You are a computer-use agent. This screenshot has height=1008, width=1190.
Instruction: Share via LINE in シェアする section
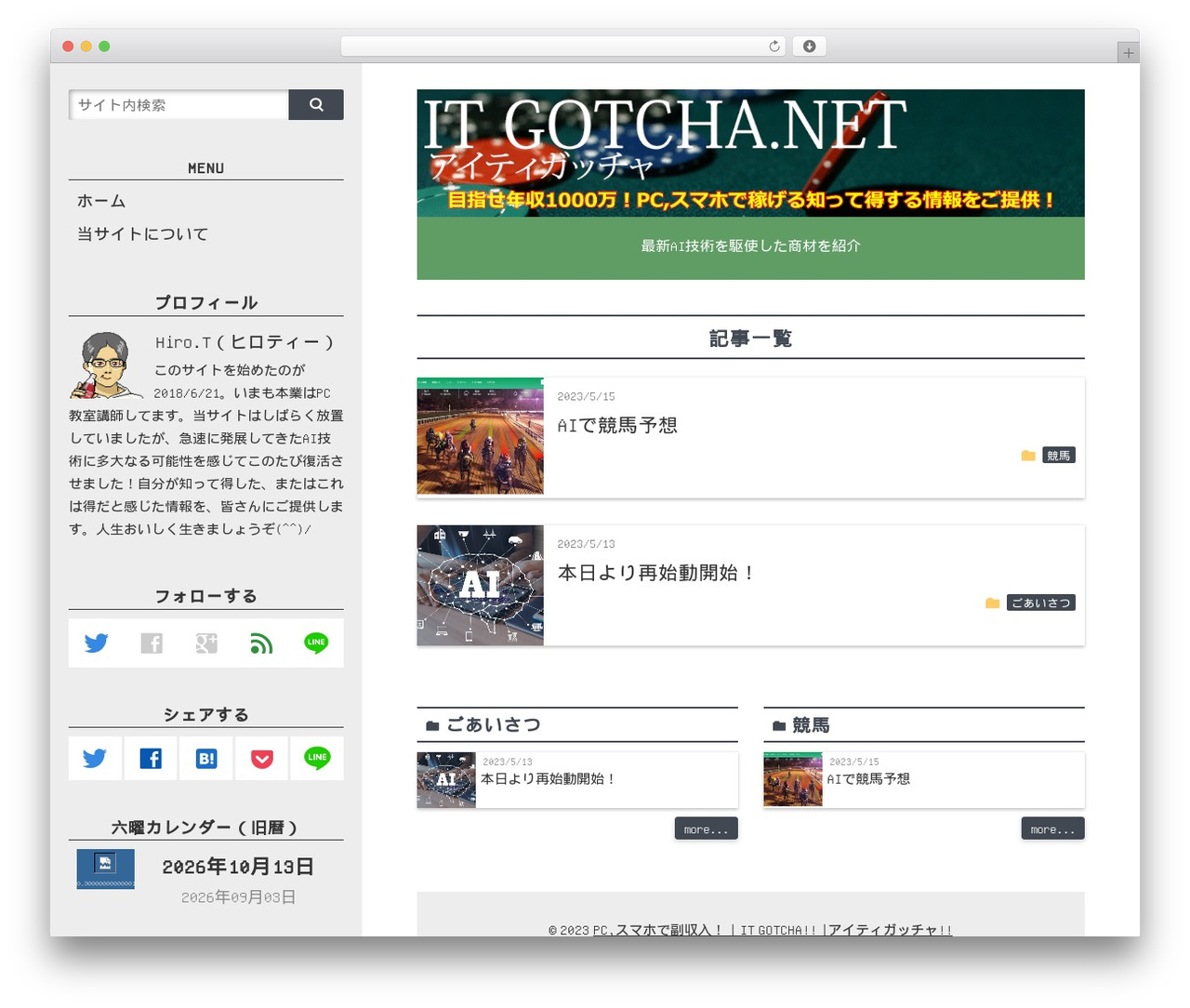click(317, 759)
